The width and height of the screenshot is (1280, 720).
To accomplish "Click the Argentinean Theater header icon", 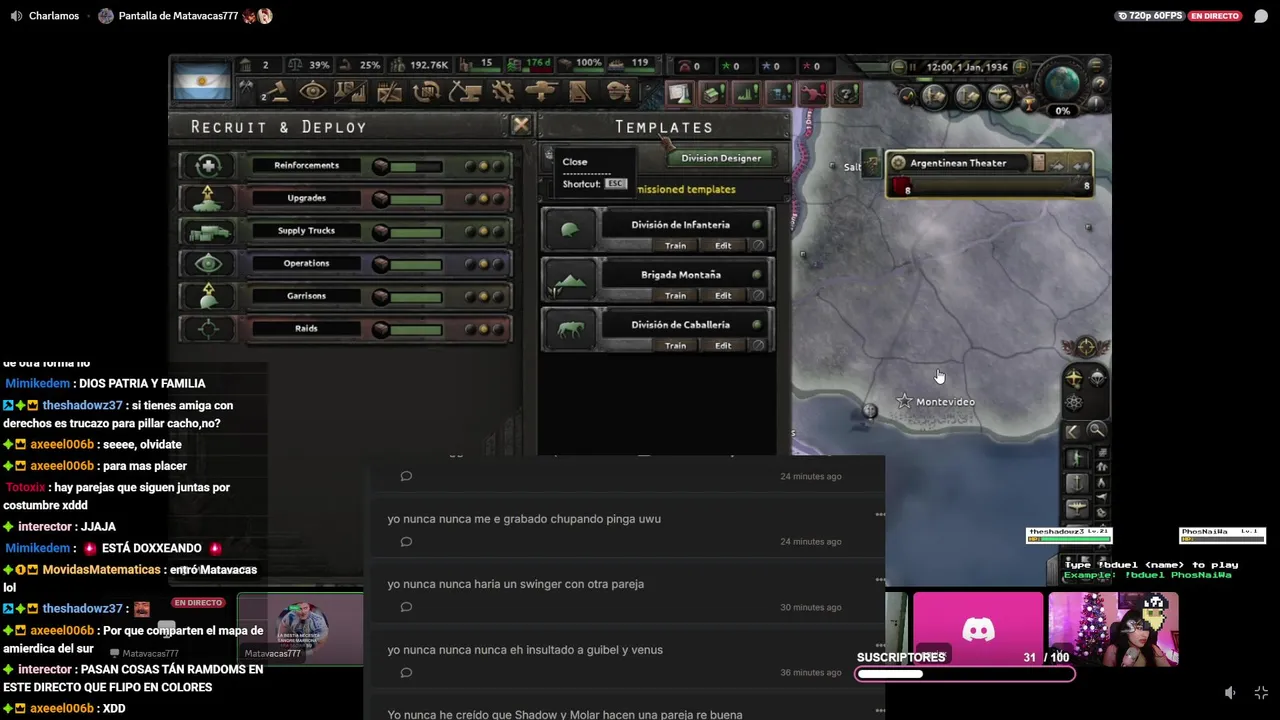I will click(898, 163).
